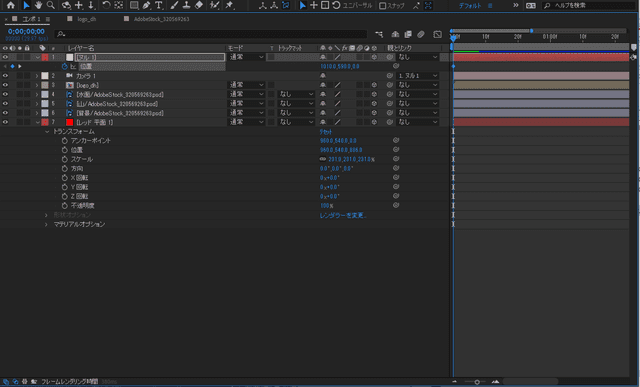Click the デフォルト workspace label

[x=470, y=6]
